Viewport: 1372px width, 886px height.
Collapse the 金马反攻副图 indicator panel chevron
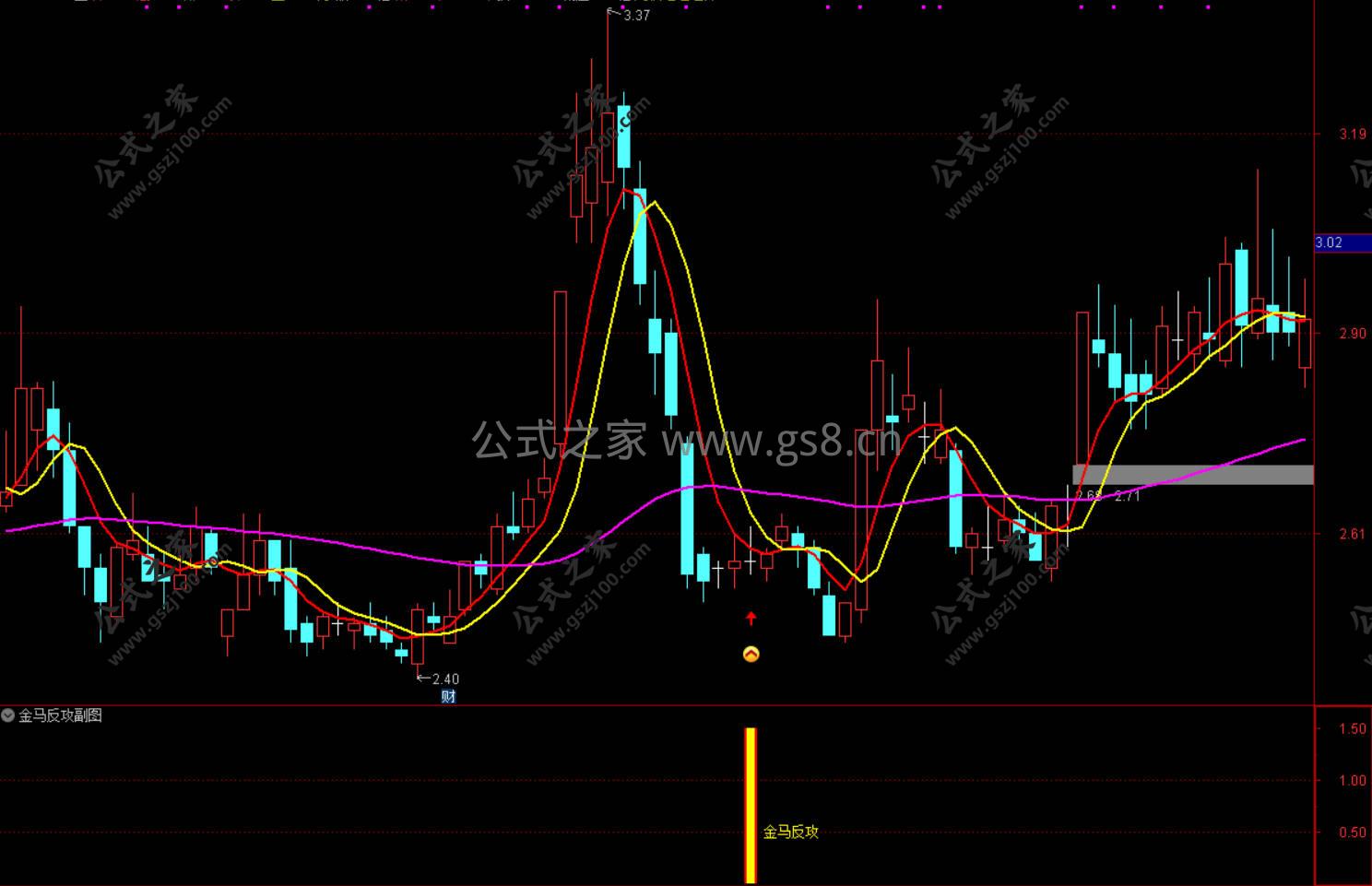[8, 715]
